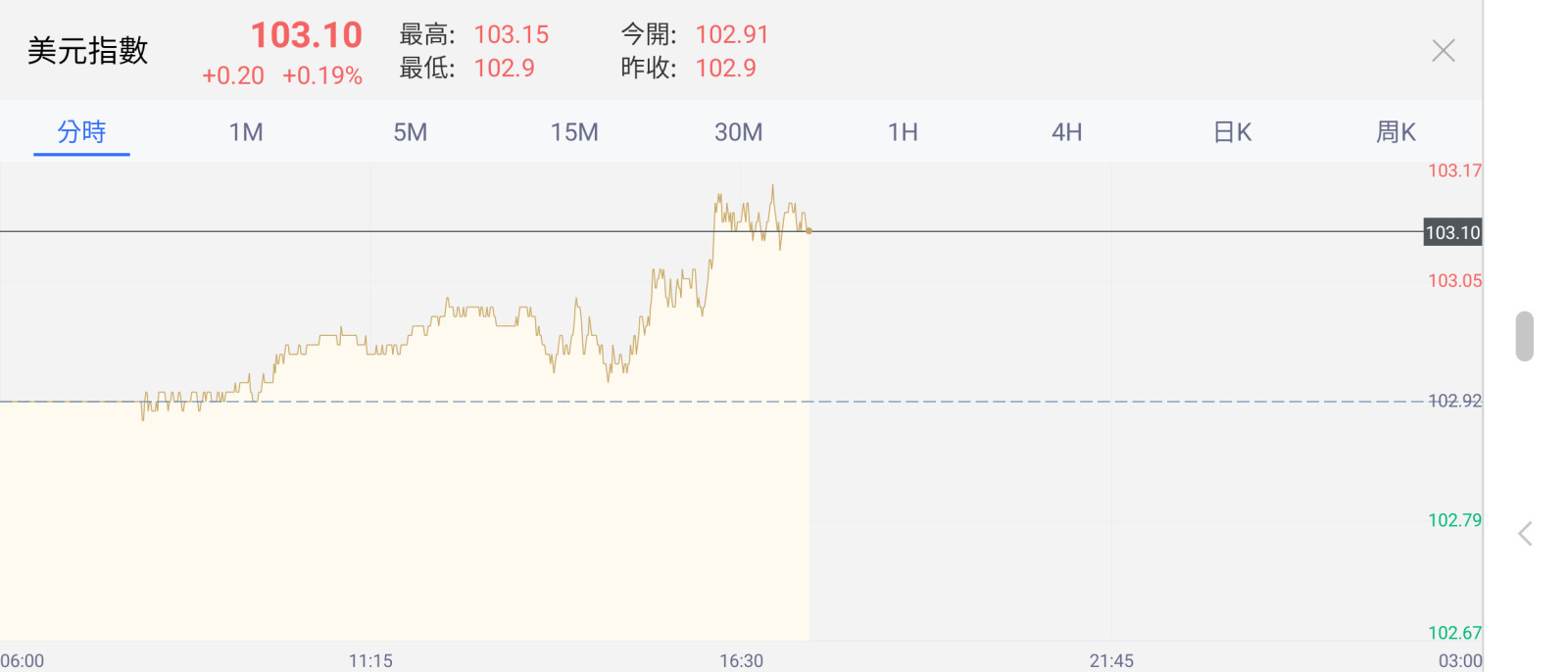1568x672 pixels.
Task: Show the 日K daily candlestick tab
Action: (1232, 132)
